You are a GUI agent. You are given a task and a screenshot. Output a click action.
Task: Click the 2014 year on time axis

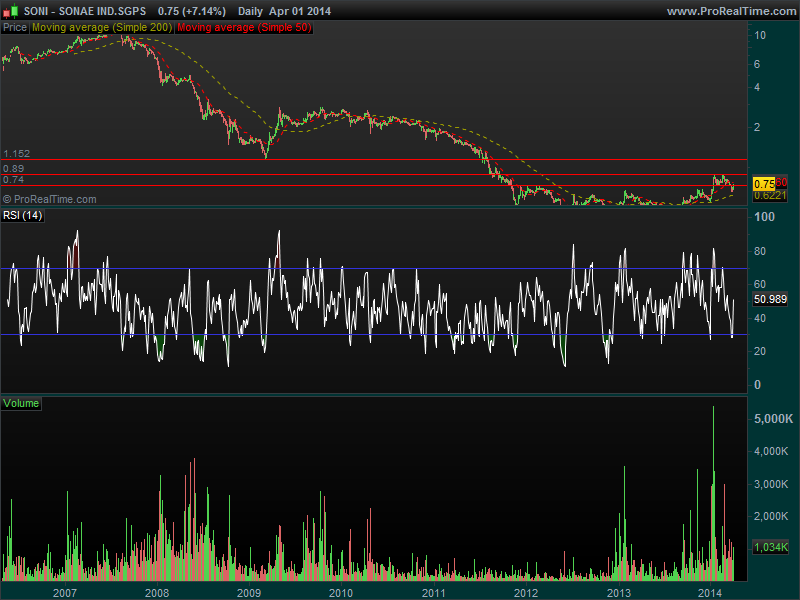click(x=710, y=593)
